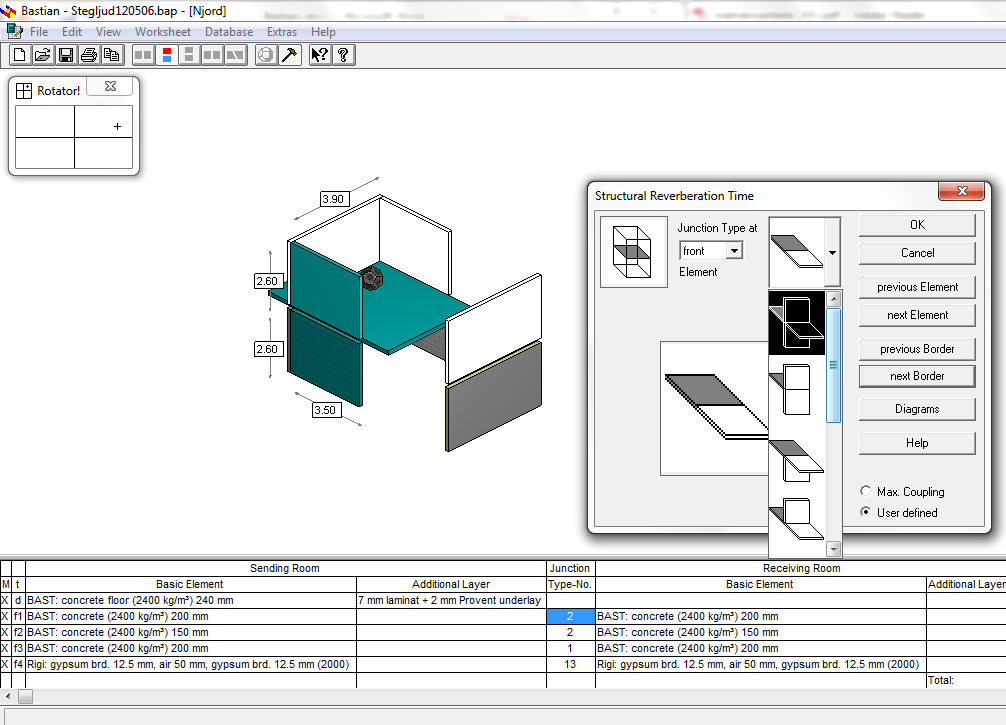Open the Diagrams button

(917, 409)
